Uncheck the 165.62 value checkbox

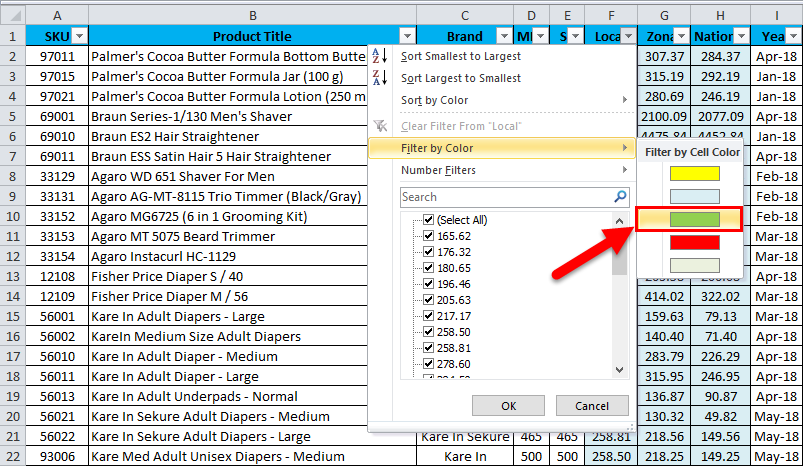click(429, 236)
